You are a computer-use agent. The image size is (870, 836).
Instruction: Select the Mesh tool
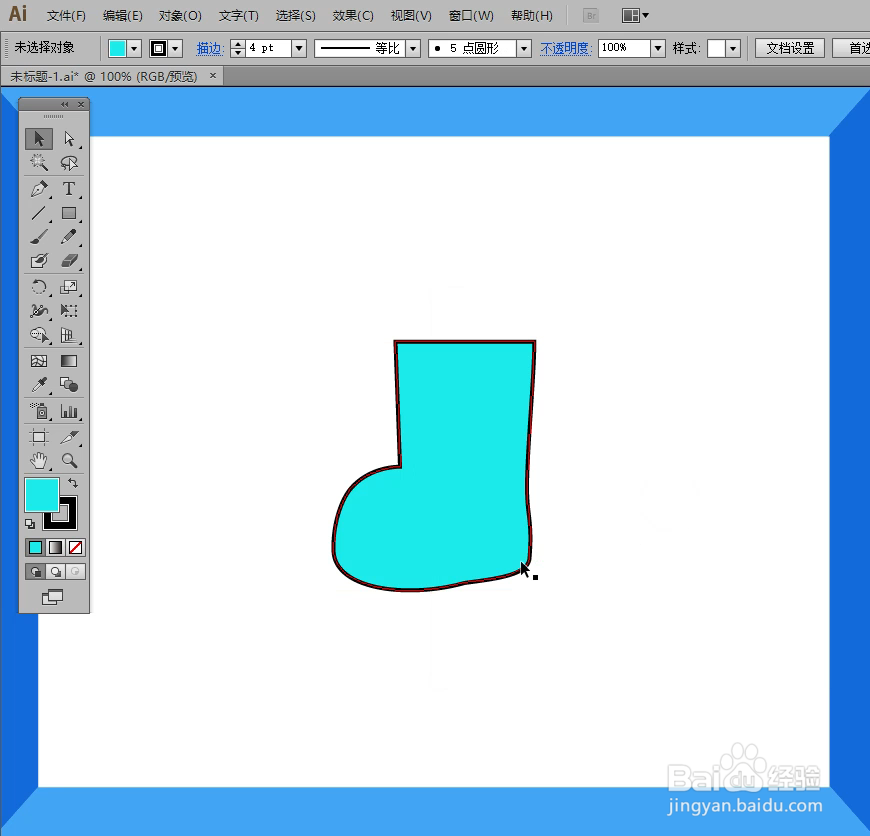39,361
